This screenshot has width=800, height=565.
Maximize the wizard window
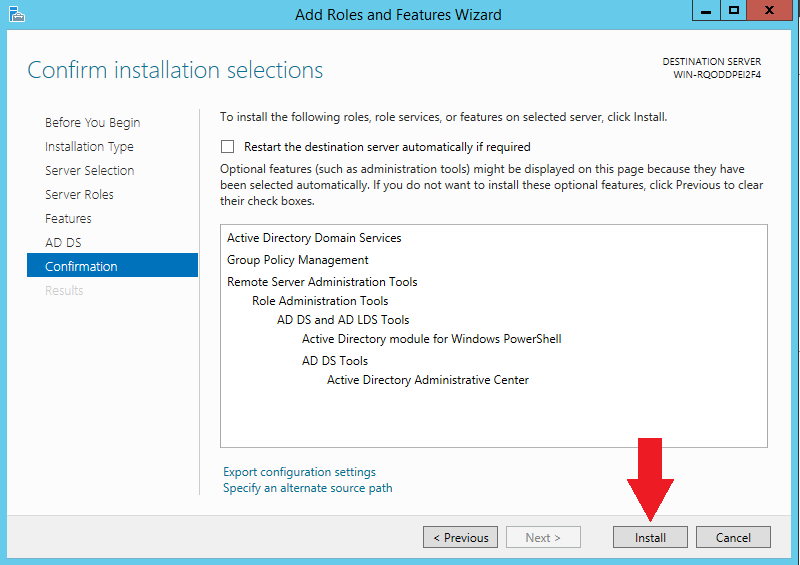pyautogui.click(x=734, y=10)
